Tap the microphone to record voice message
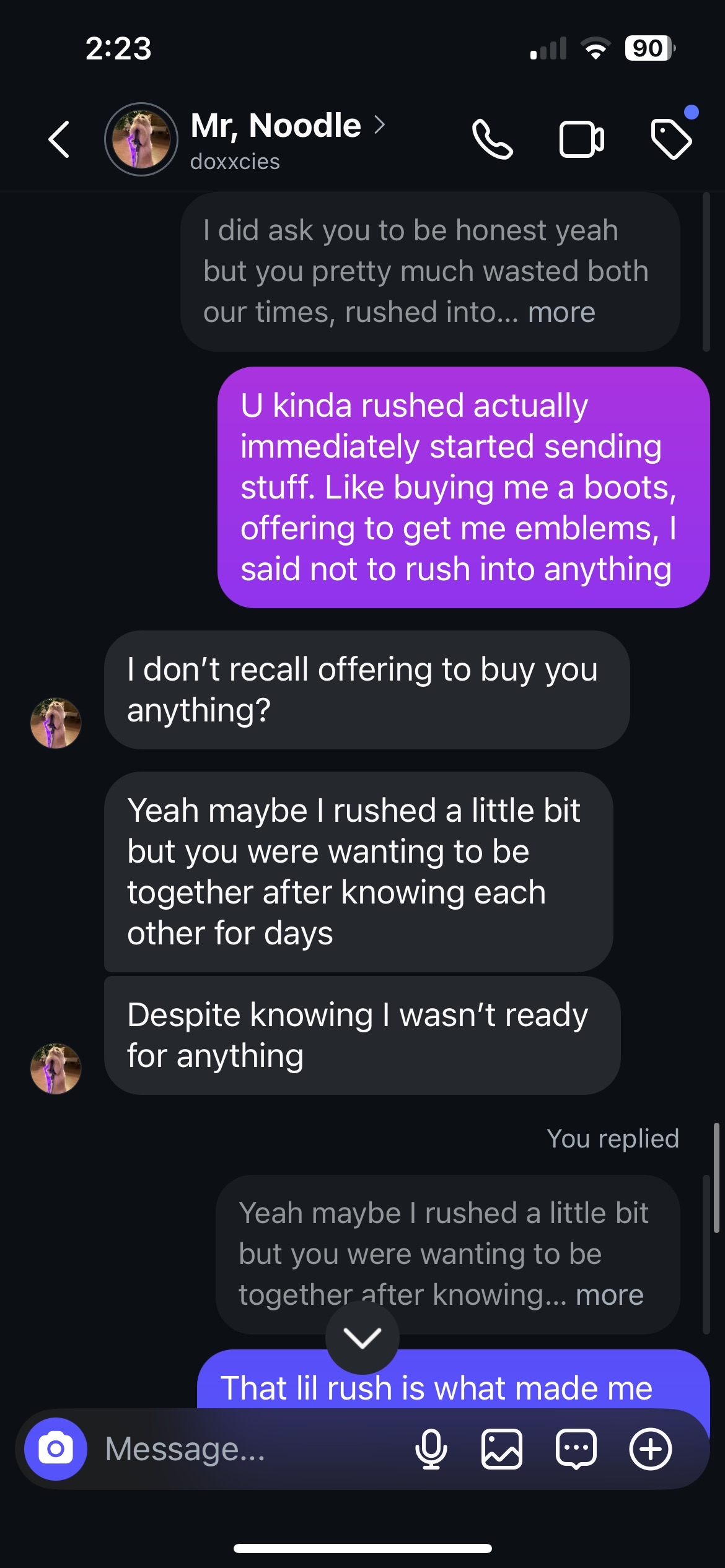Screen dimensions: 725x1568 [x=431, y=1449]
